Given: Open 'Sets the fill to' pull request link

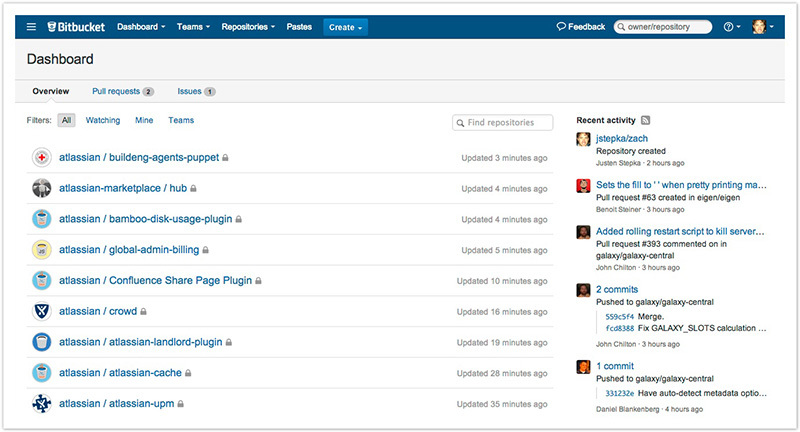Looking at the screenshot, I should pos(681,185).
